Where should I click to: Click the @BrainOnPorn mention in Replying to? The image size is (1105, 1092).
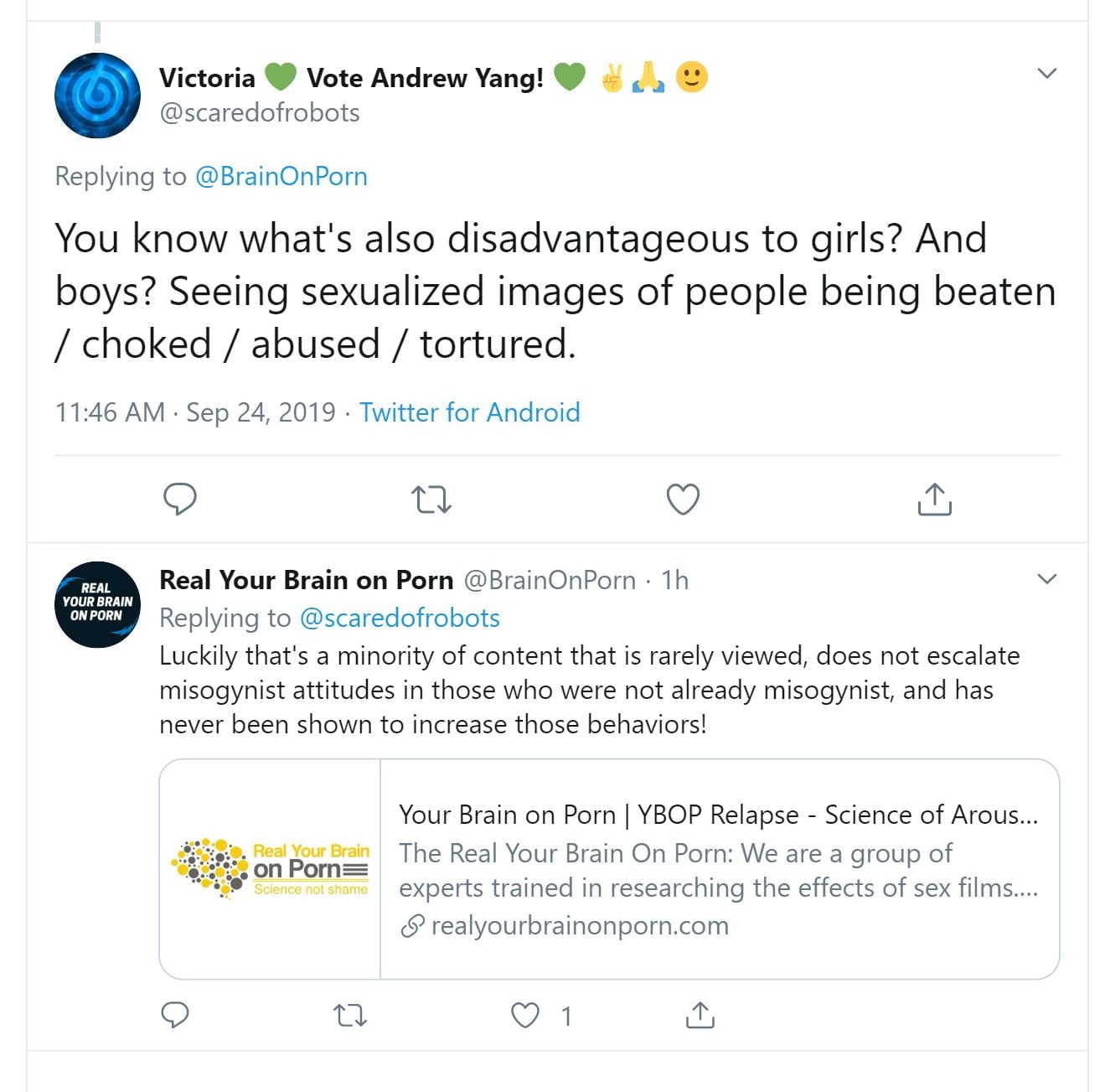tap(281, 177)
